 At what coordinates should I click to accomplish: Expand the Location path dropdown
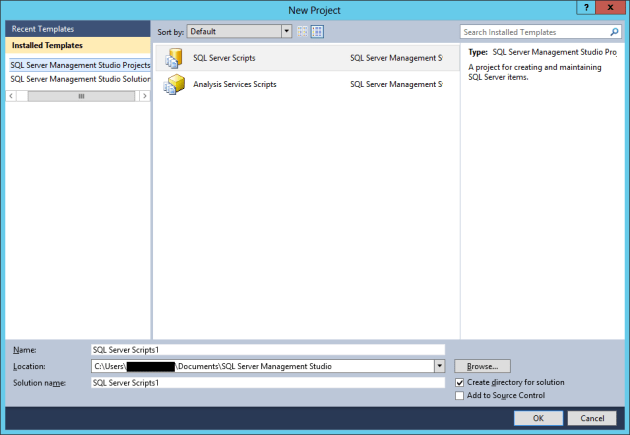439,366
